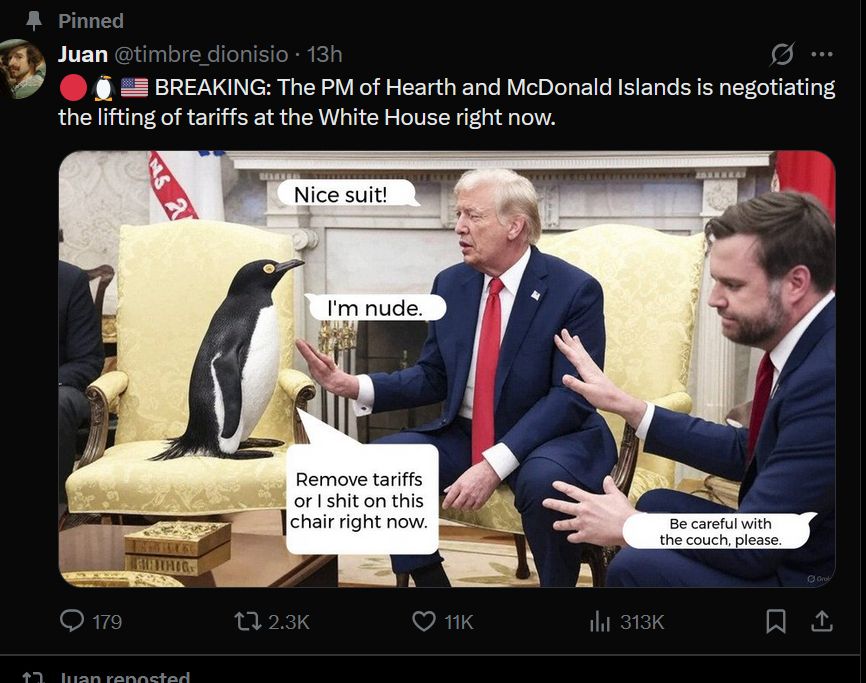Viewport: 866px width, 683px height.
Task: Click the 313K views count
Action: pyautogui.click(x=642, y=622)
